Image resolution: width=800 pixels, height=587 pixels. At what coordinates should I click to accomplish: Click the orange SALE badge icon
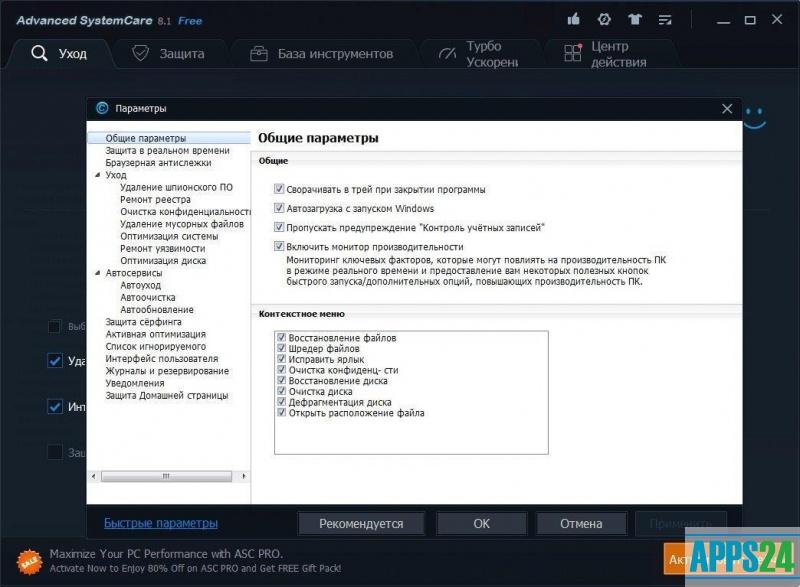29,562
